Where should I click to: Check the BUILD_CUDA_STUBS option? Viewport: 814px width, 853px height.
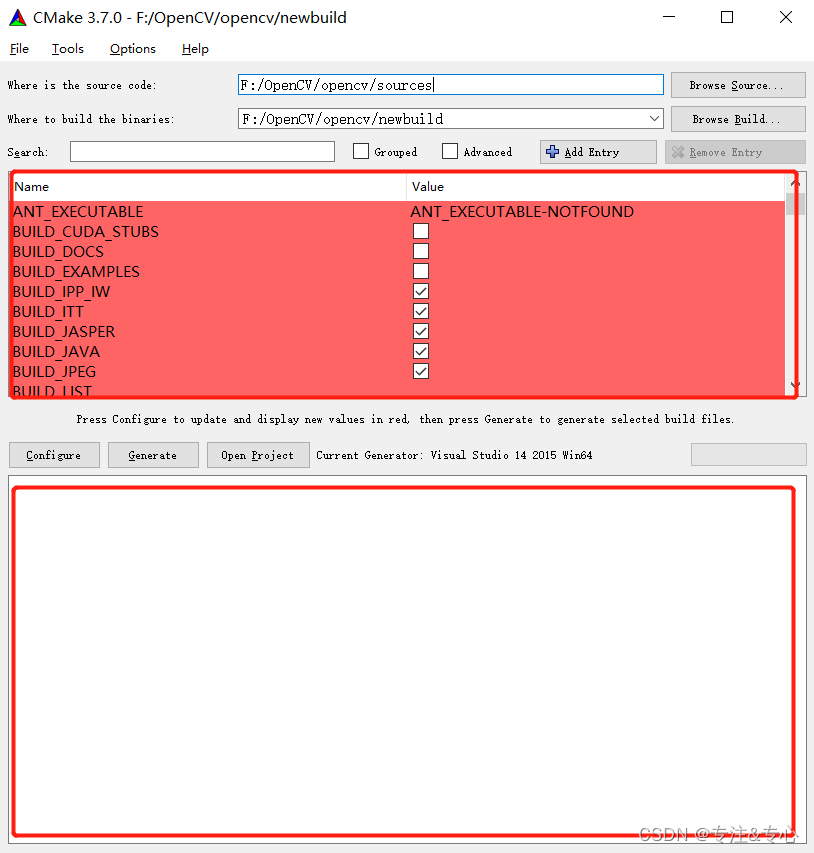pyautogui.click(x=421, y=231)
